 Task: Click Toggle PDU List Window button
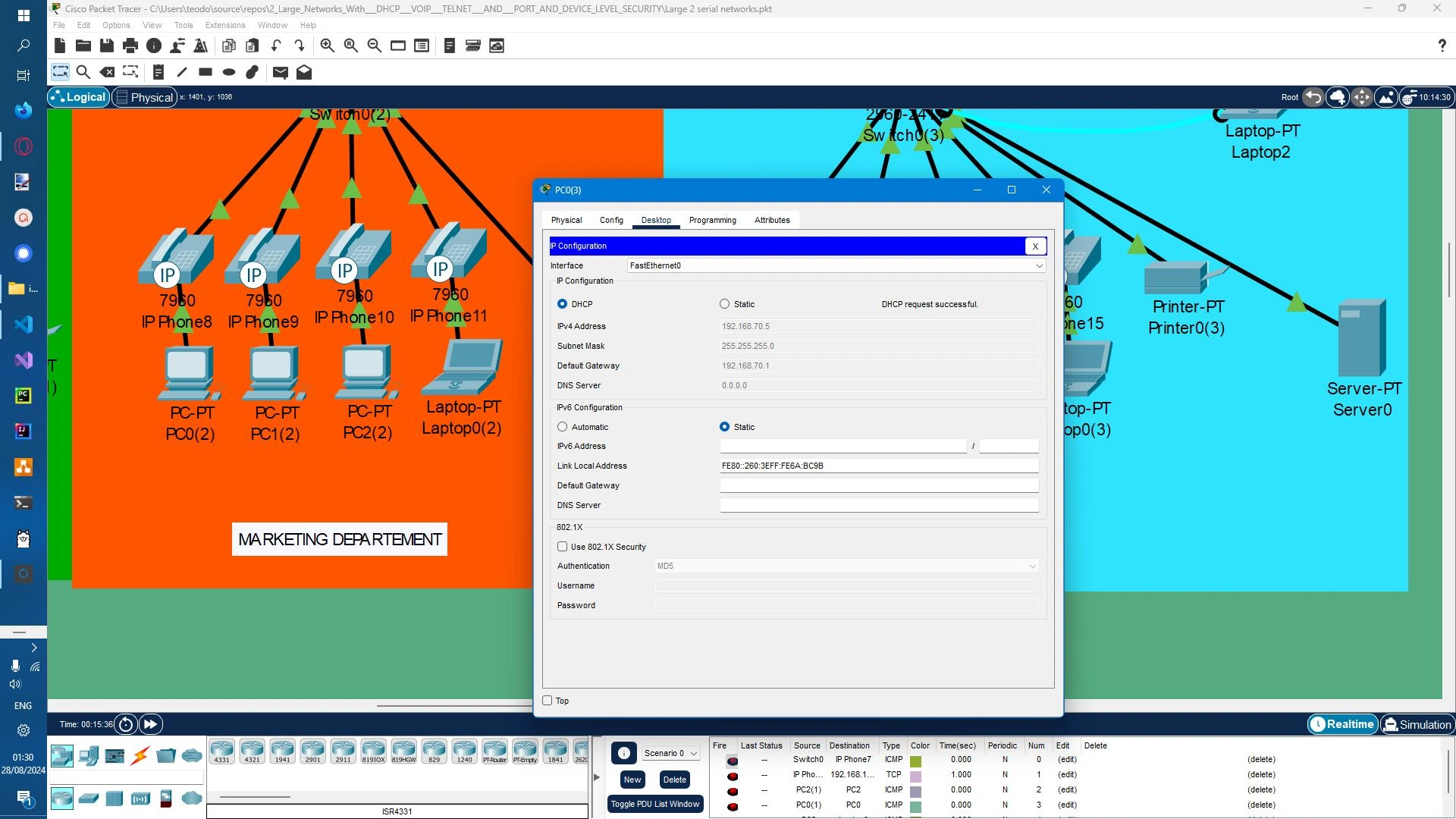click(655, 804)
